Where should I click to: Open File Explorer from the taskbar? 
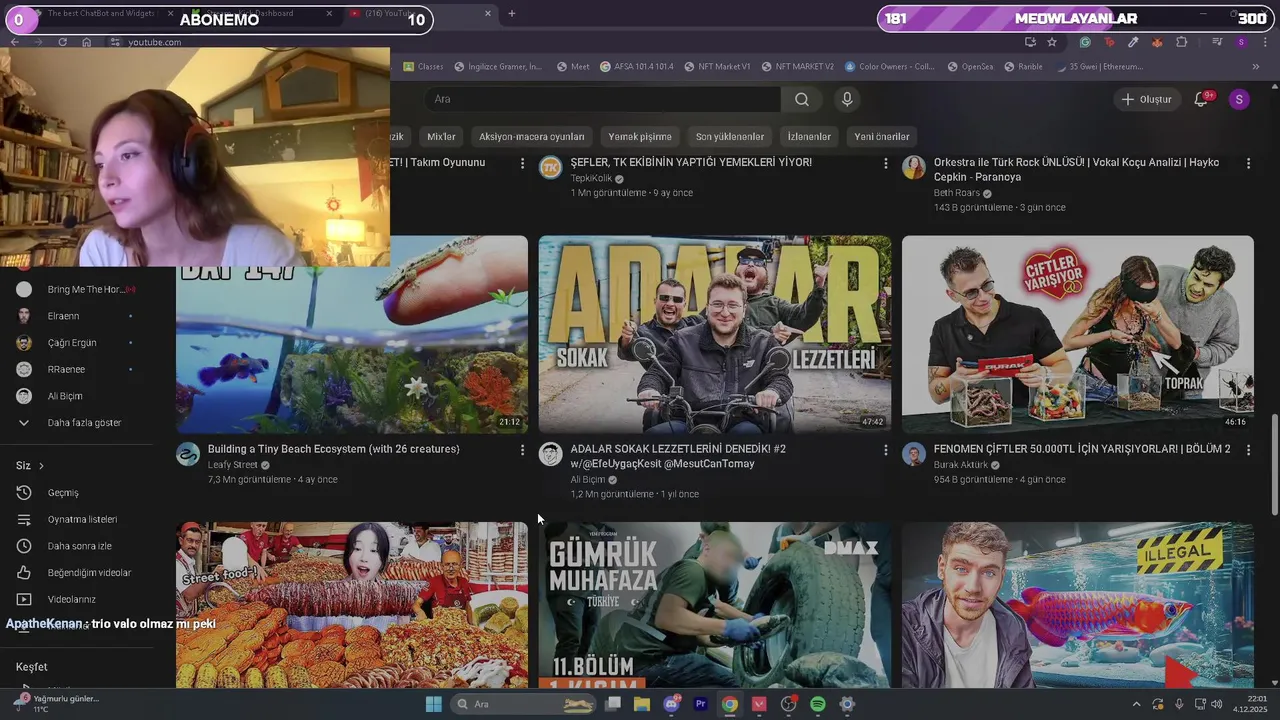point(642,704)
